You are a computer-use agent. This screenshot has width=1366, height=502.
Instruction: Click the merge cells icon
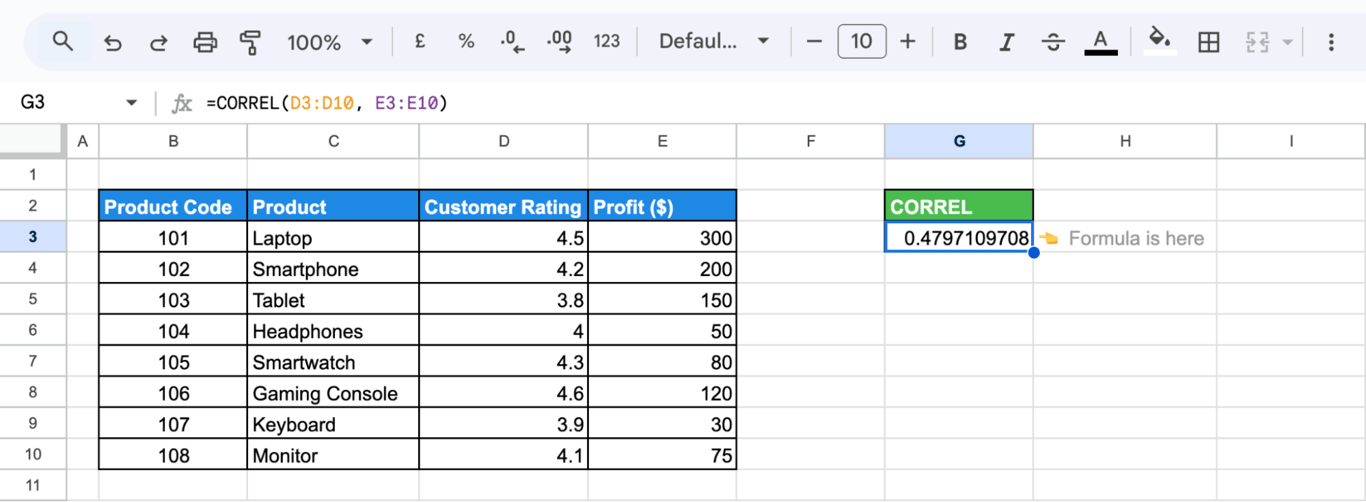[1257, 42]
